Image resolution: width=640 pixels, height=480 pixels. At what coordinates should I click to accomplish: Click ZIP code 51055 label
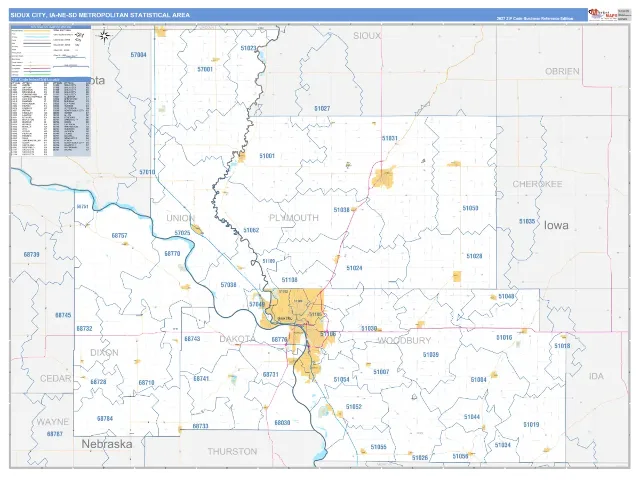click(378, 447)
